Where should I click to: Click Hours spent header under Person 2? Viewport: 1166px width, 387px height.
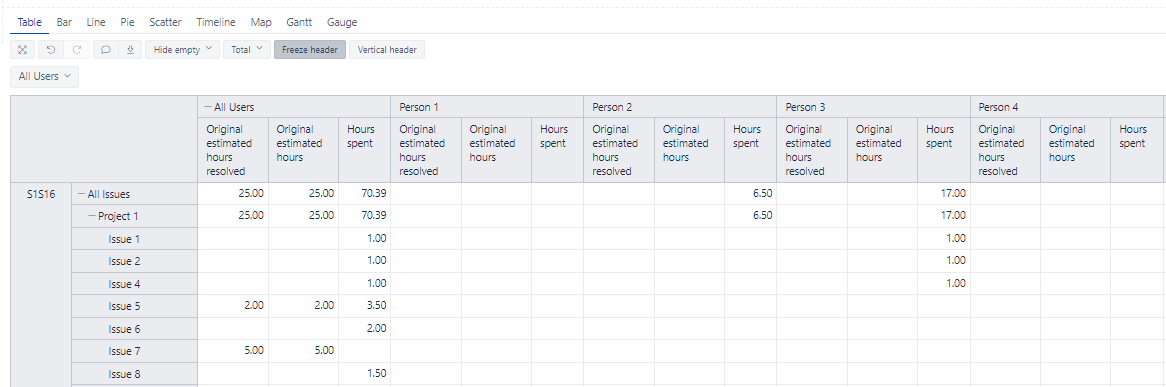tap(750, 150)
